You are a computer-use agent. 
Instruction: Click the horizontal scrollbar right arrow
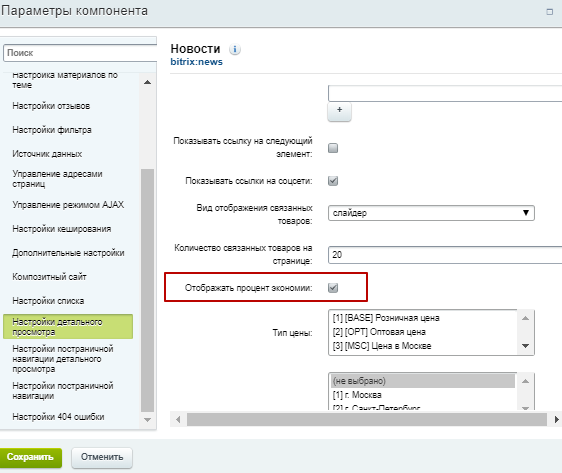point(556,419)
